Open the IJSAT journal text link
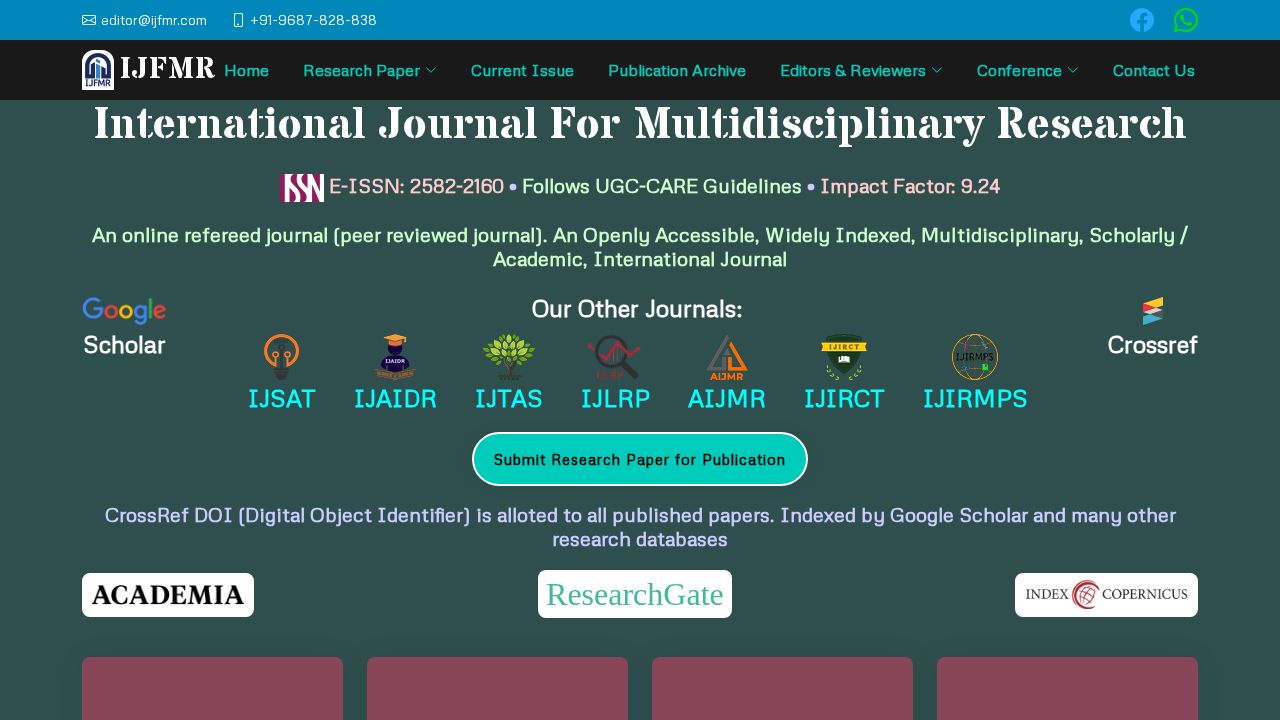Screen dimensions: 1280x720 click(x=282, y=398)
